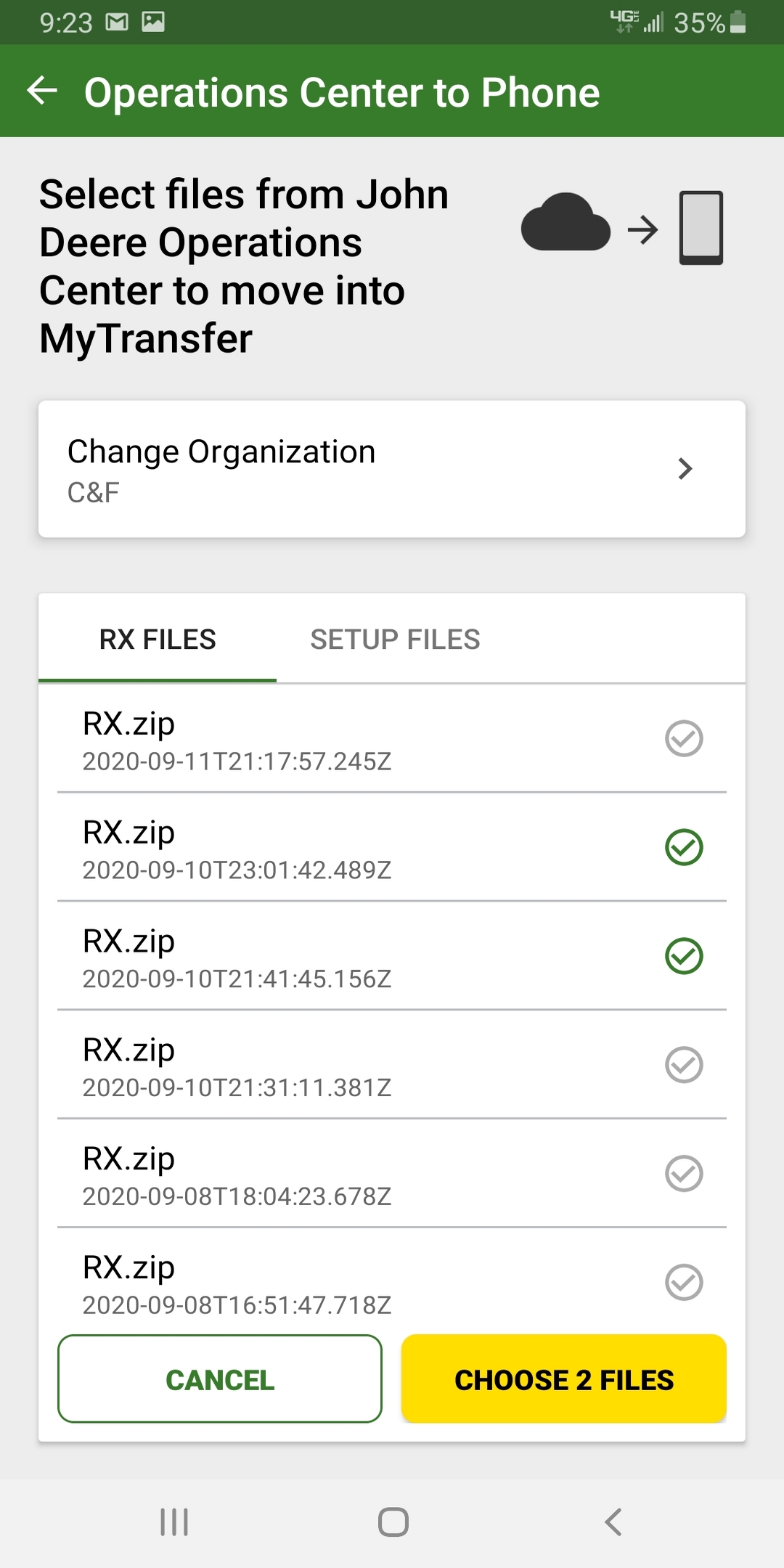Open the image notification icon in status bar

click(152, 22)
